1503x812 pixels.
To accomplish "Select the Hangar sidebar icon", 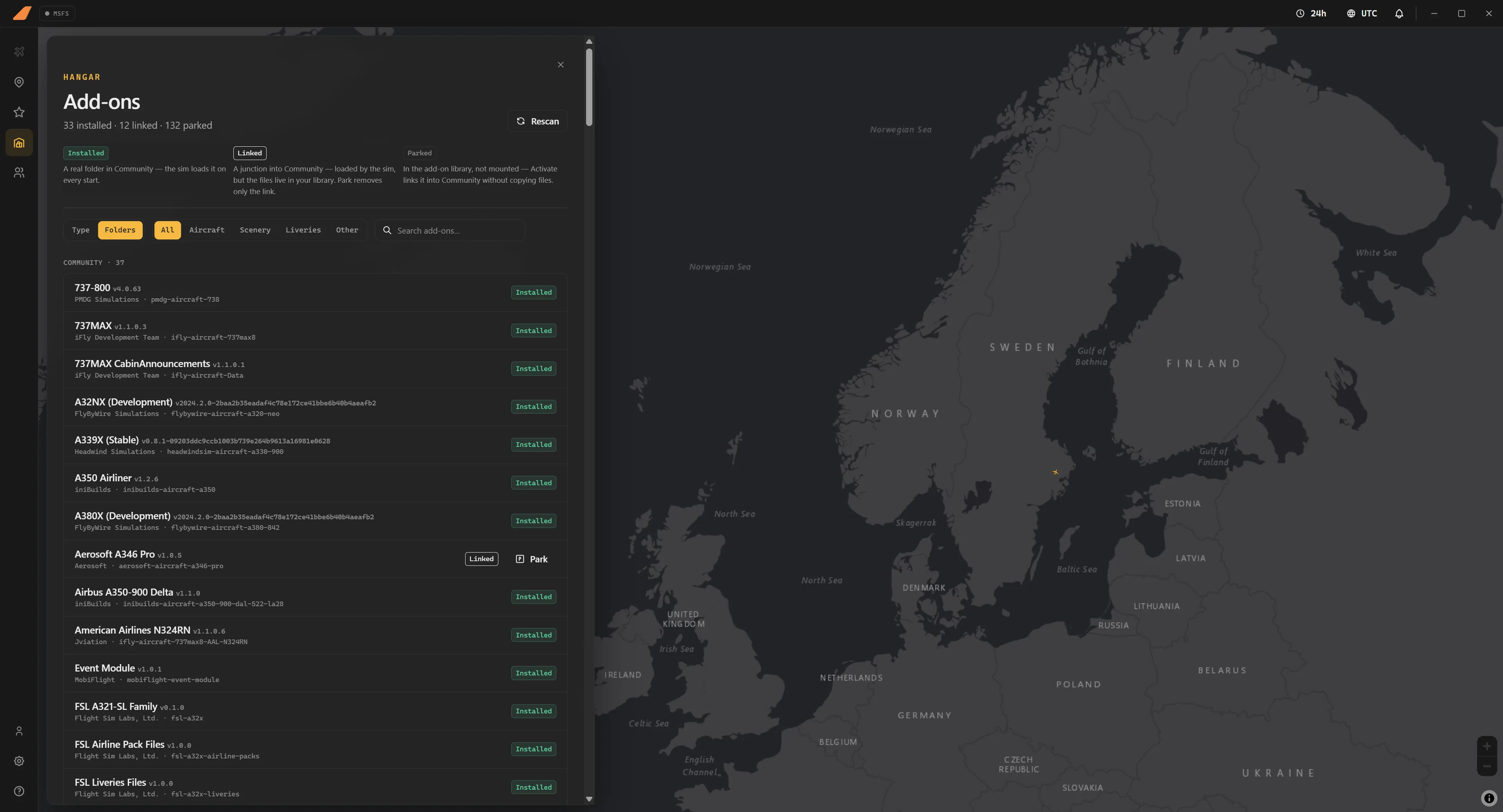I will tap(19, 142).
